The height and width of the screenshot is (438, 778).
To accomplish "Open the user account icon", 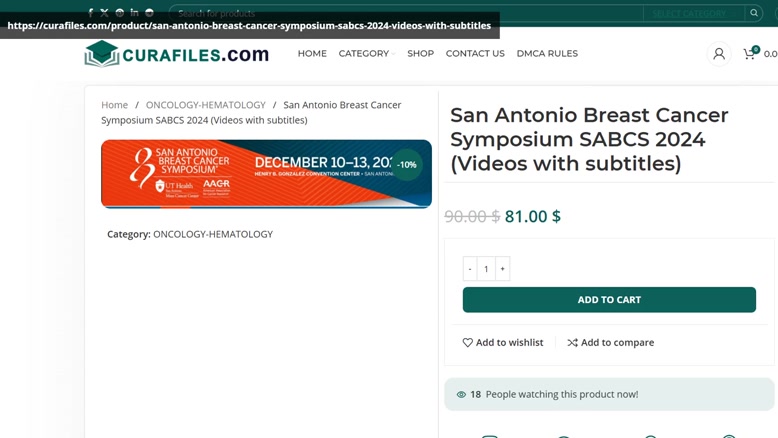I will click(x=718, y=54).
